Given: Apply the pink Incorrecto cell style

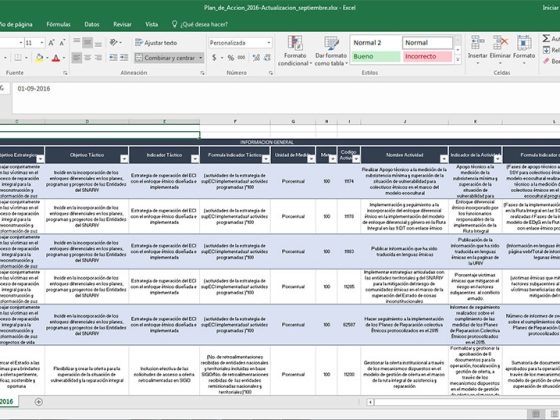Looking at the screenshot, I should (x=428, y=56).
